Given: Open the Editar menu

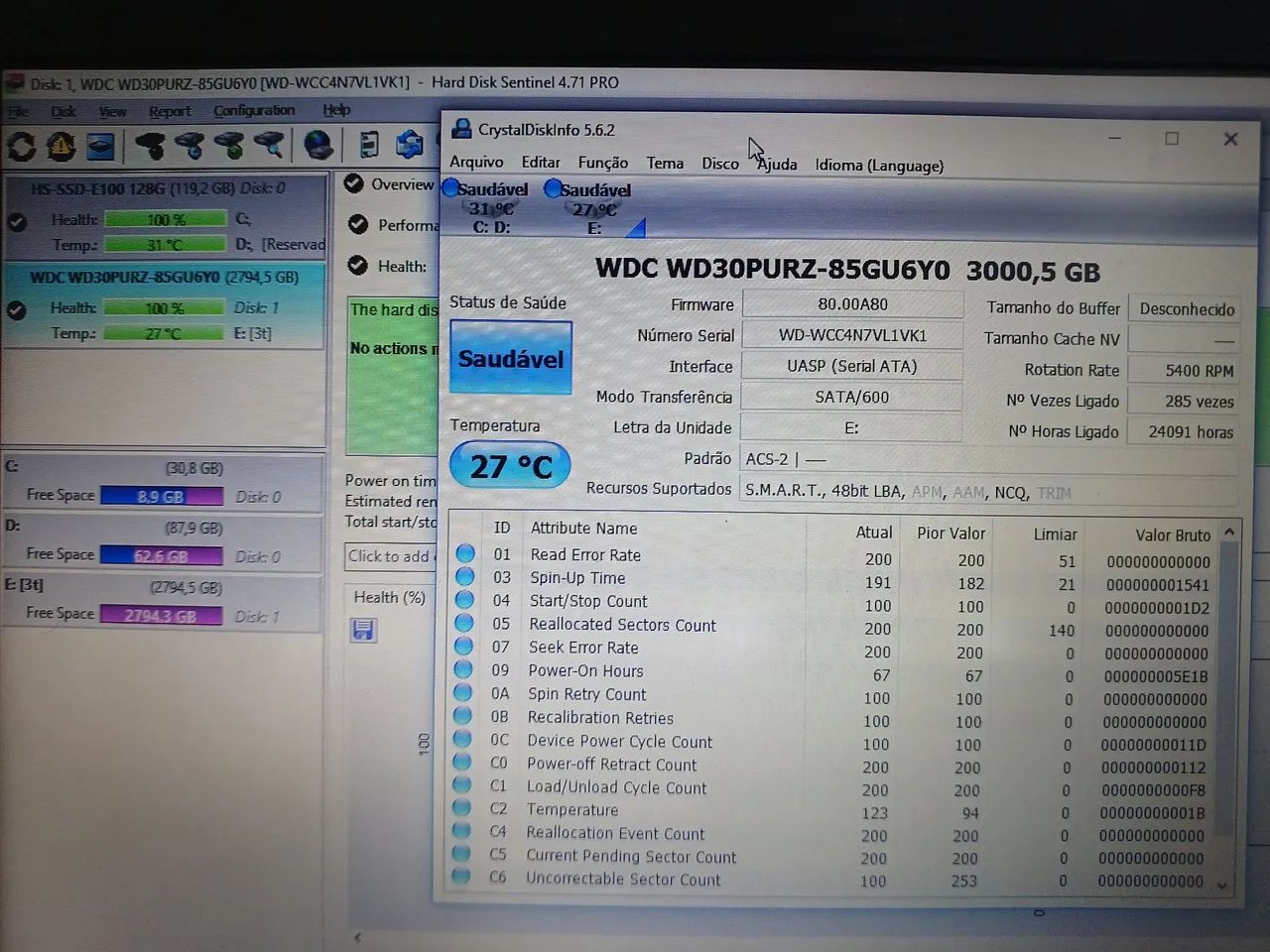Looking at the screenshot, I should pyautogui.click(x=541, y=162).
